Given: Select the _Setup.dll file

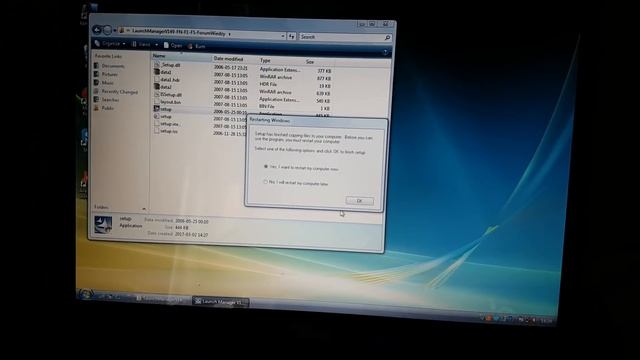Looking at the screenshot, I should pyautogui.click(x=167, y=64).
